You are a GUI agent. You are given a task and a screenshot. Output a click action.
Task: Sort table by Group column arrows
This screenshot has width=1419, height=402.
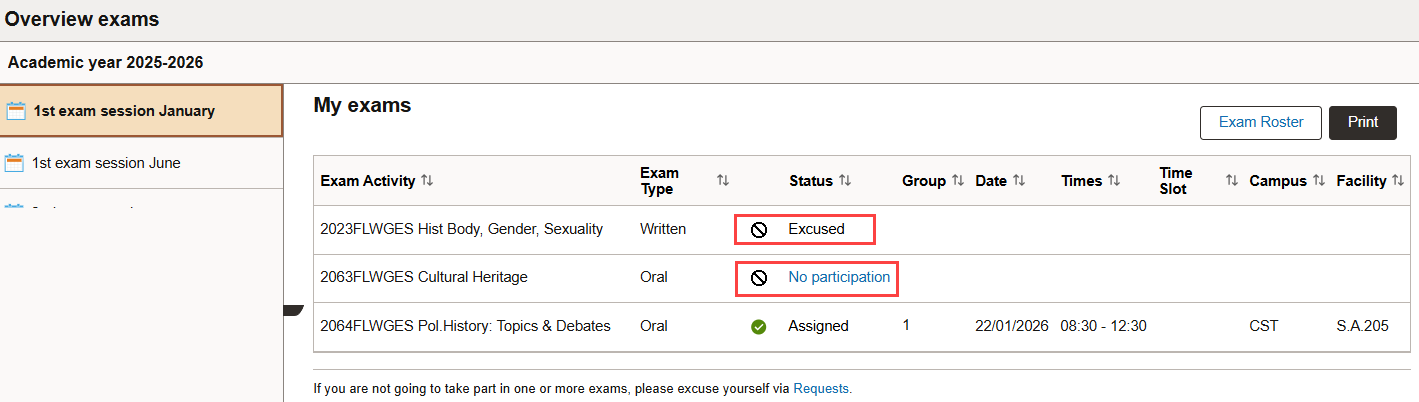pos(958,181)
